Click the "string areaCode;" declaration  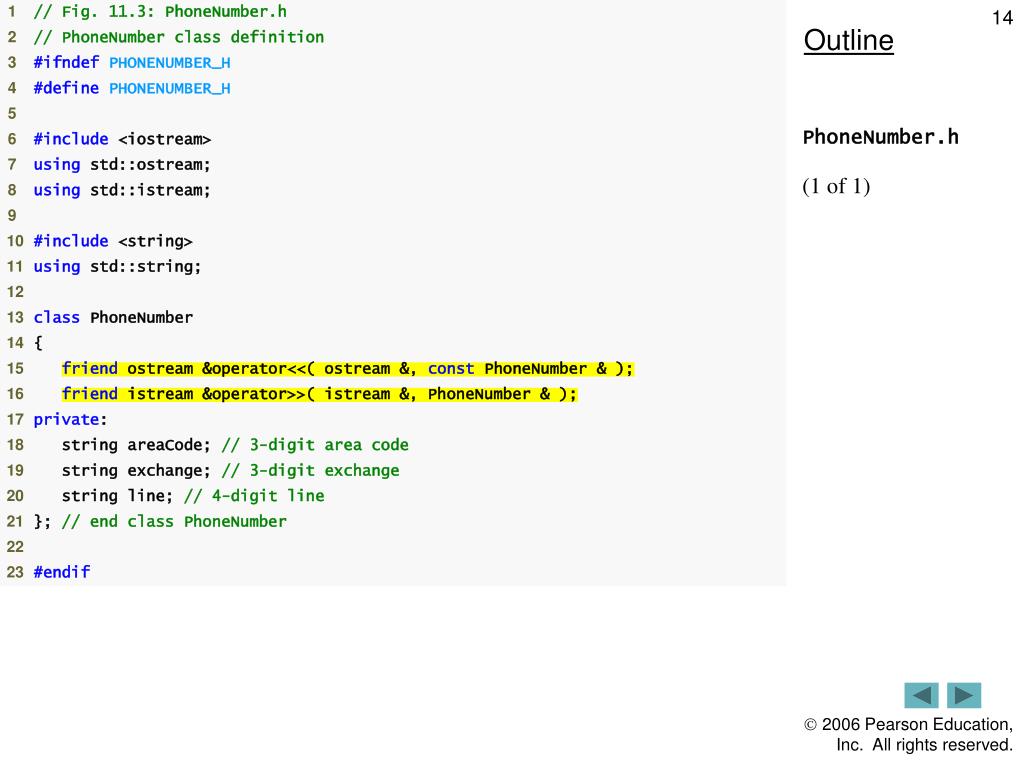136,445
